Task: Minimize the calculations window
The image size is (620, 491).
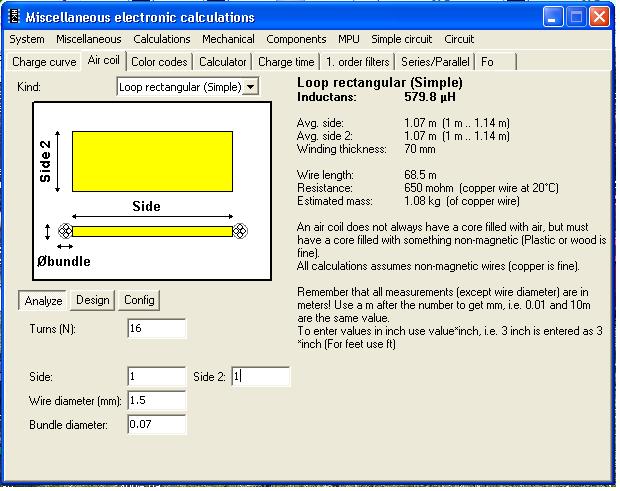Action: click(552, 17)
